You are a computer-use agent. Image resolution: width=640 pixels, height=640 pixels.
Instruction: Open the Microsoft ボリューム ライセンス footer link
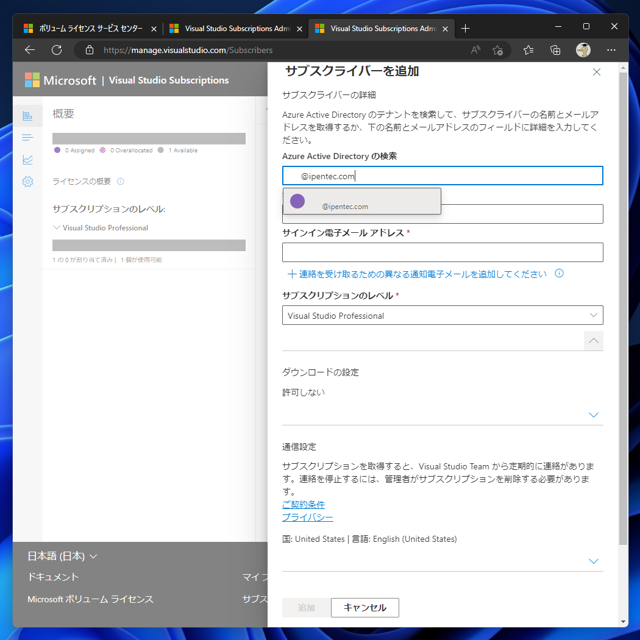(90, 599)
